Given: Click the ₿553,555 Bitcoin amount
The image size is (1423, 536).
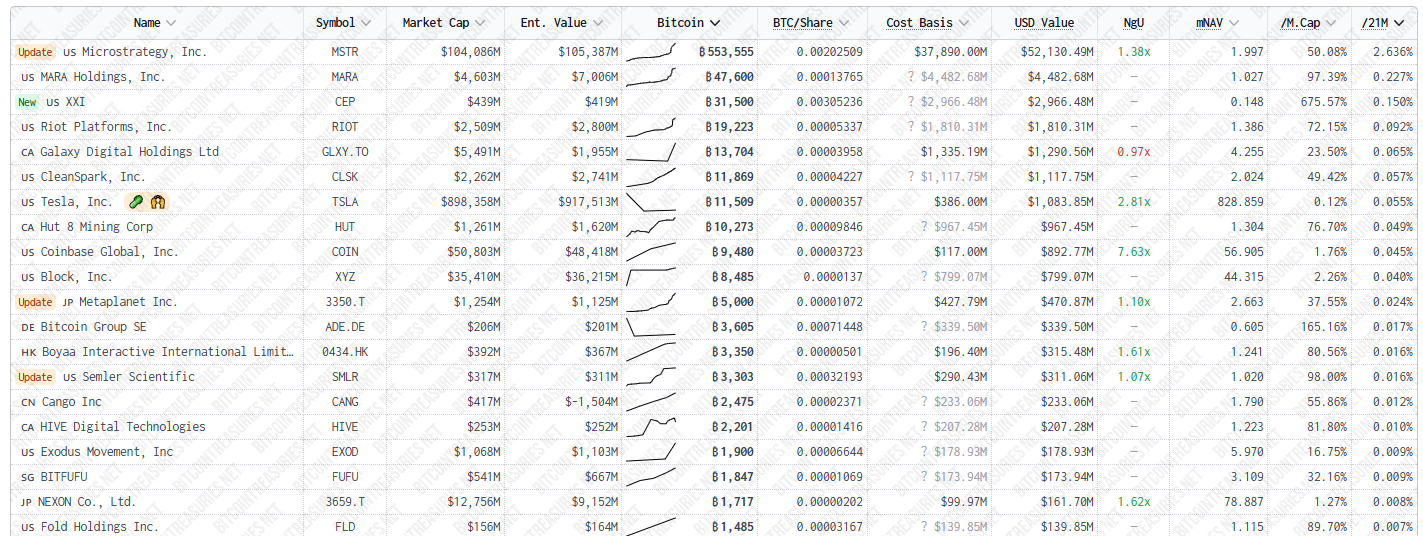Looking at the screenshot, I should (x=726, y=52).
